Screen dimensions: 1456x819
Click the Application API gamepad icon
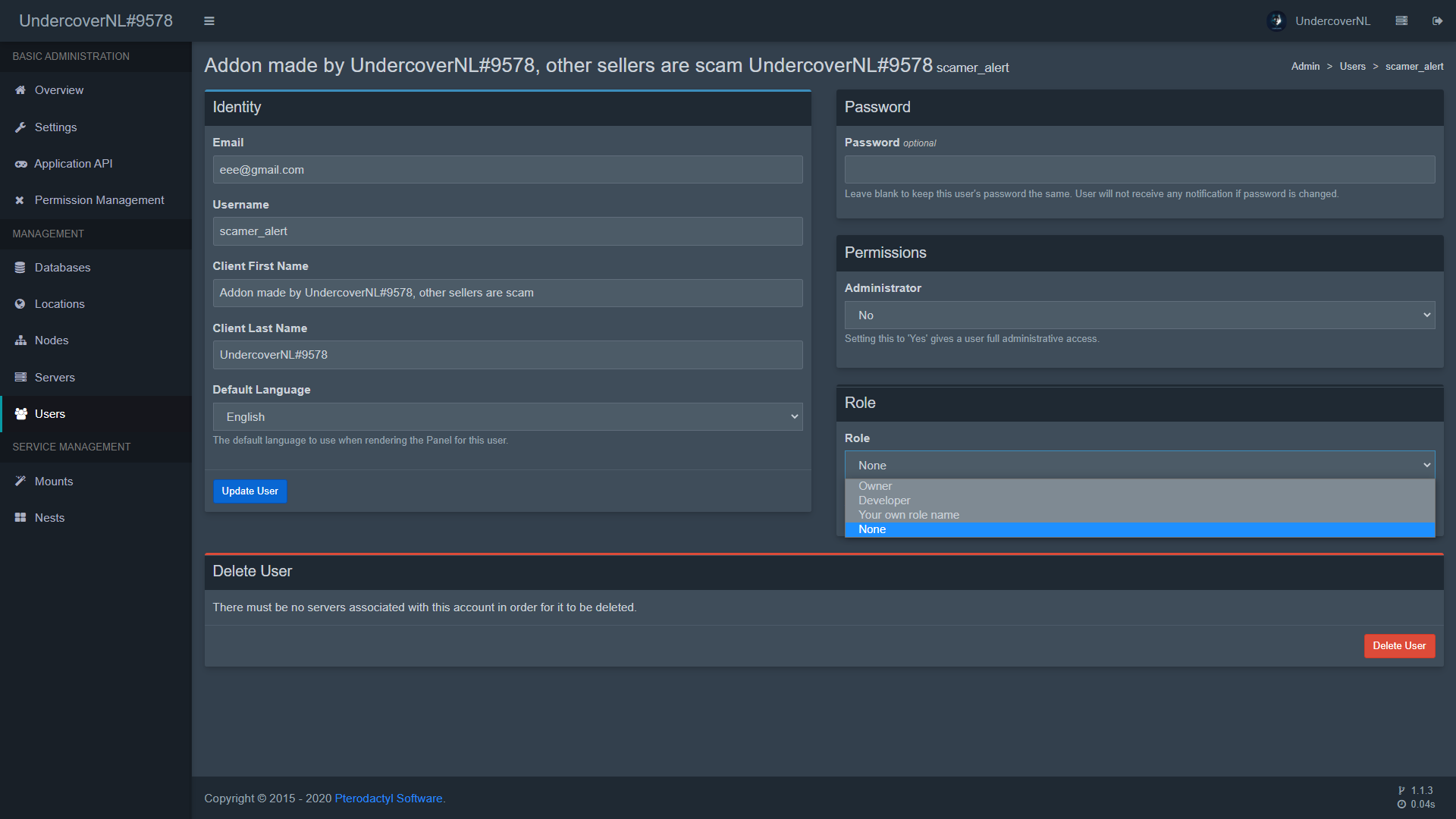point(20,164)
